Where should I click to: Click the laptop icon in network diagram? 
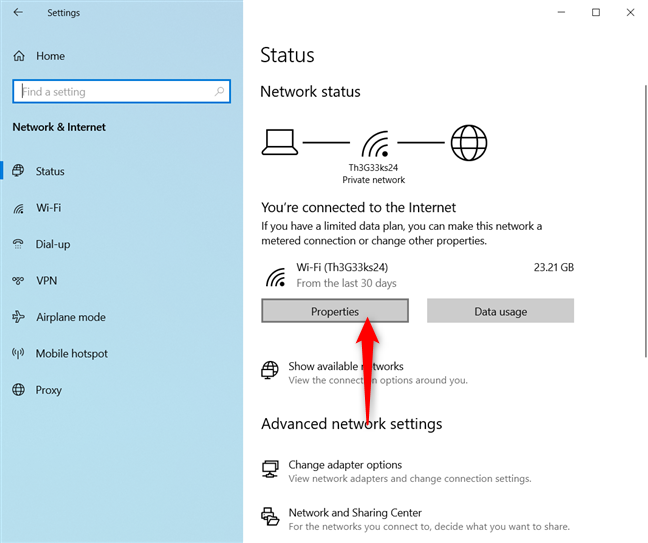pos(280,142)
